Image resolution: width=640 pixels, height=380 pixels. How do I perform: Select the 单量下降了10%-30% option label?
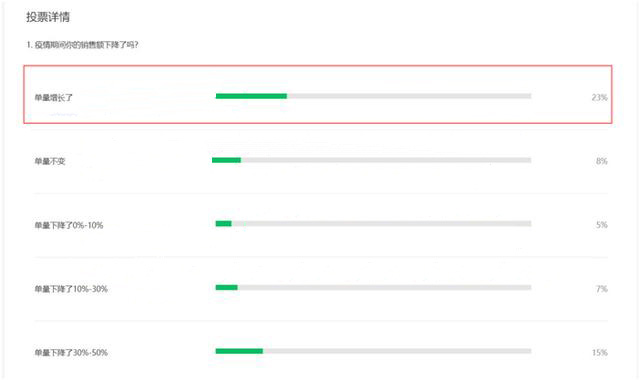(x=71, y=289)
